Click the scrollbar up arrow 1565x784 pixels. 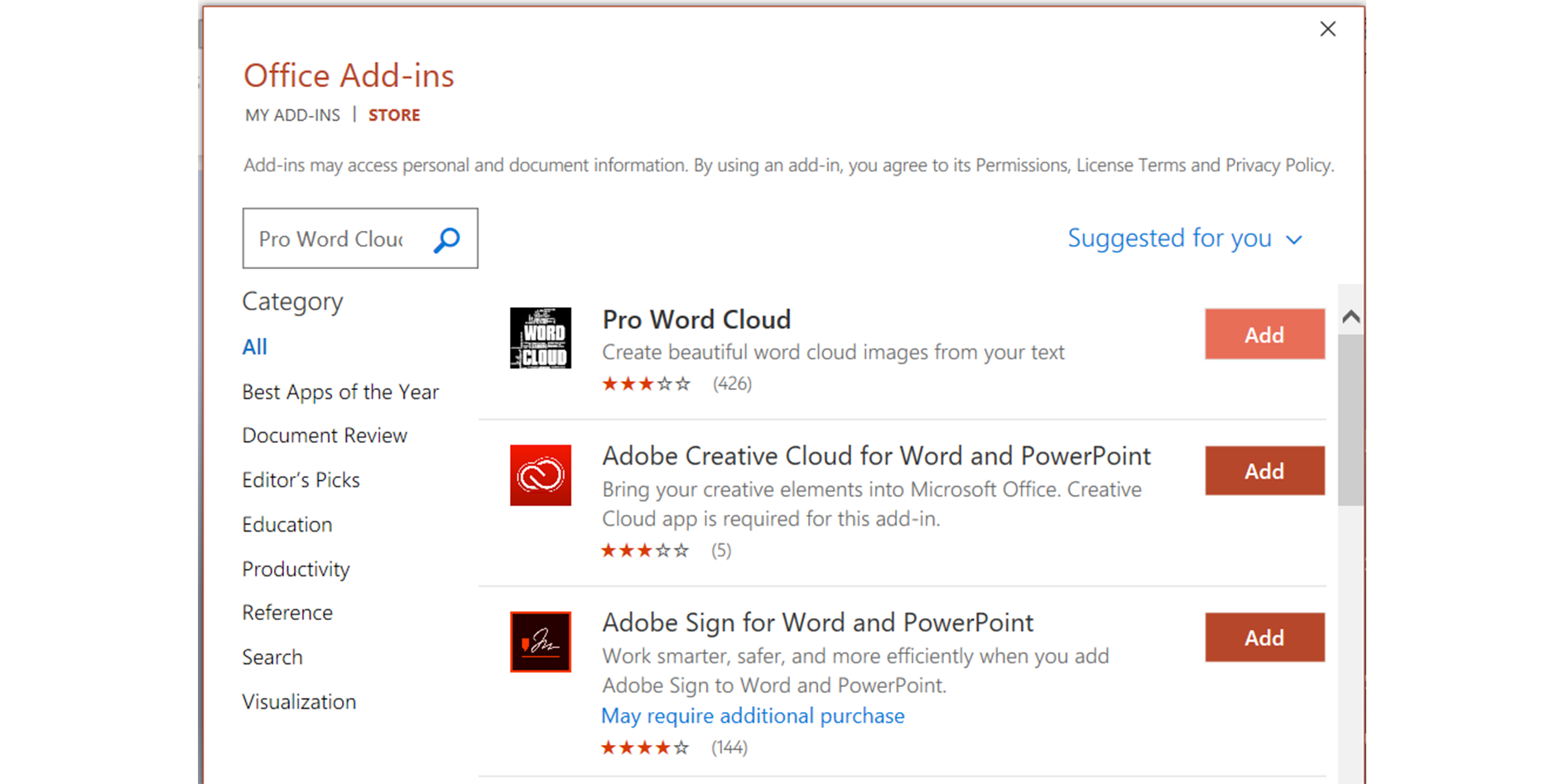pos(1351,316)
